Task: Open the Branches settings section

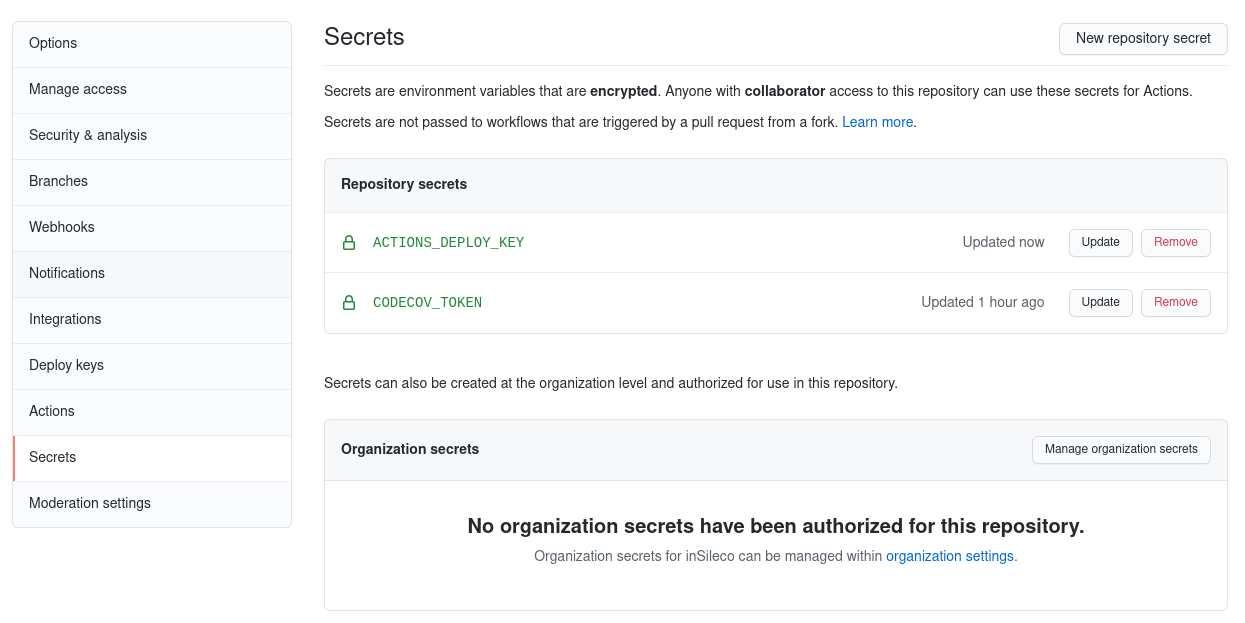Action: [x=58, y=181]
